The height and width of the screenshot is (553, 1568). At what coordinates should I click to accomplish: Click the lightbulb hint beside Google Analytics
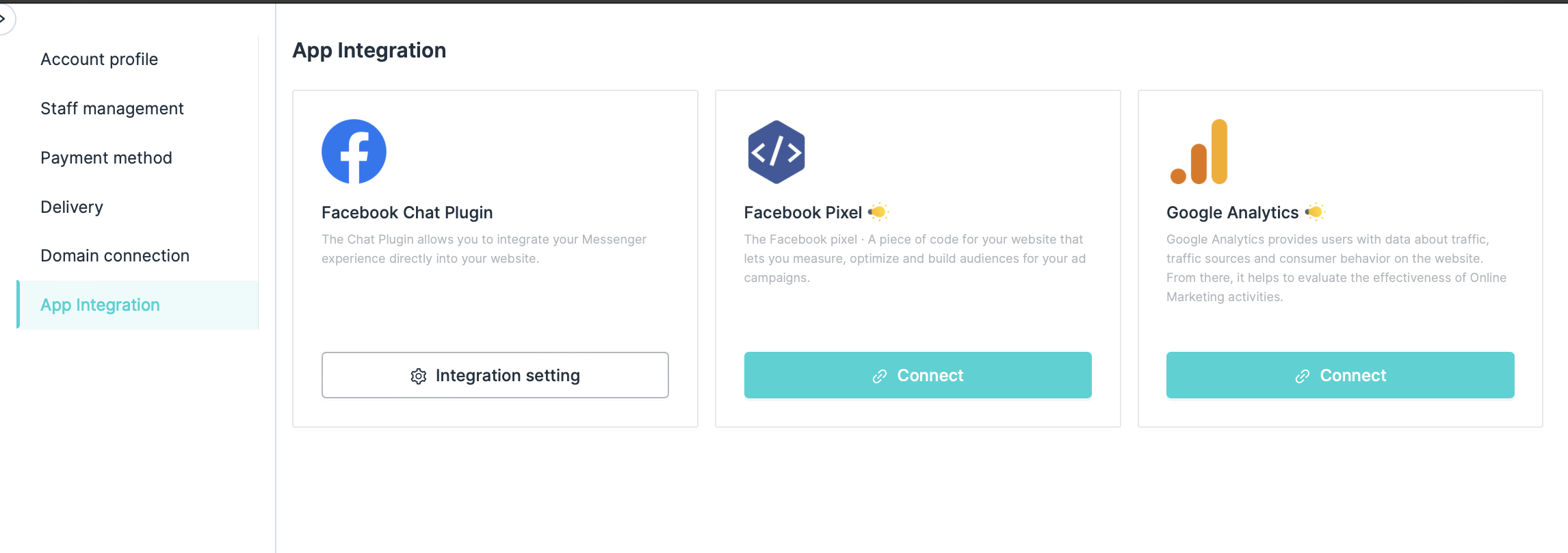click(x=1315, y=212)
